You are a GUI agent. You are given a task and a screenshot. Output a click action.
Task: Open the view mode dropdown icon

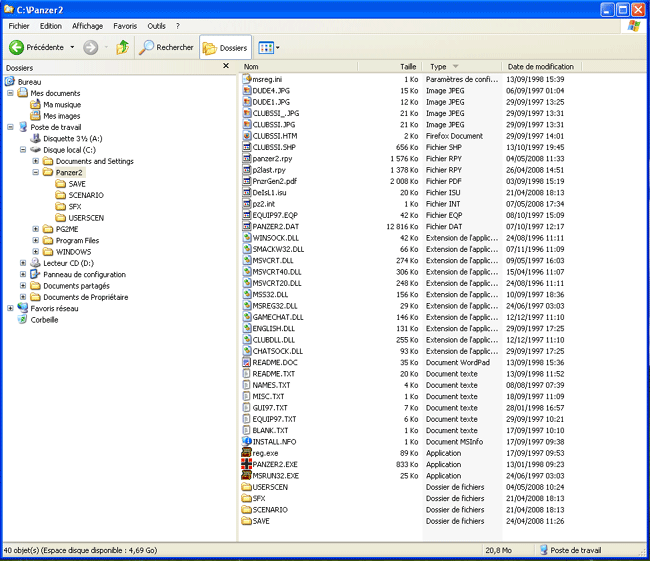point(269,48)
